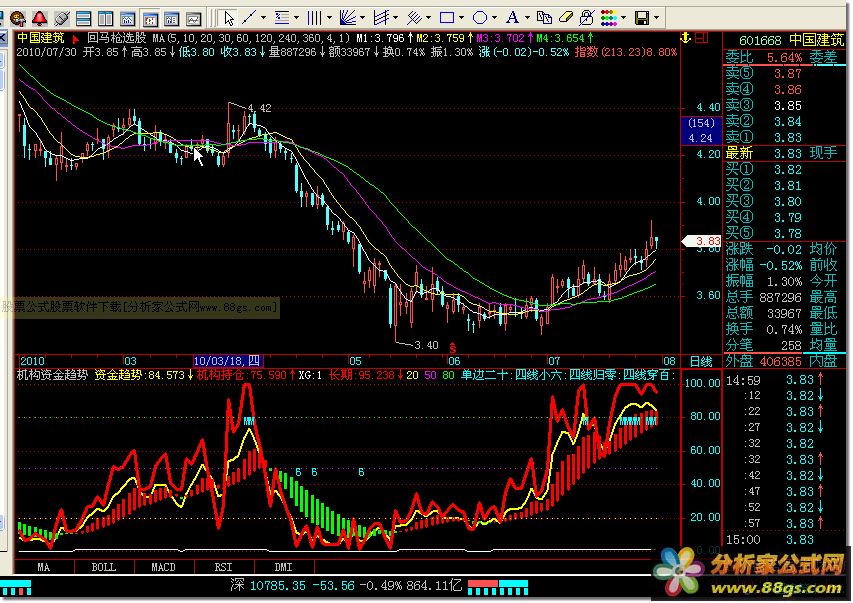Expand the save icon dropdown arrow
Image resolution: width=853 pixels, height=603 pixels.
coord(657,17)
